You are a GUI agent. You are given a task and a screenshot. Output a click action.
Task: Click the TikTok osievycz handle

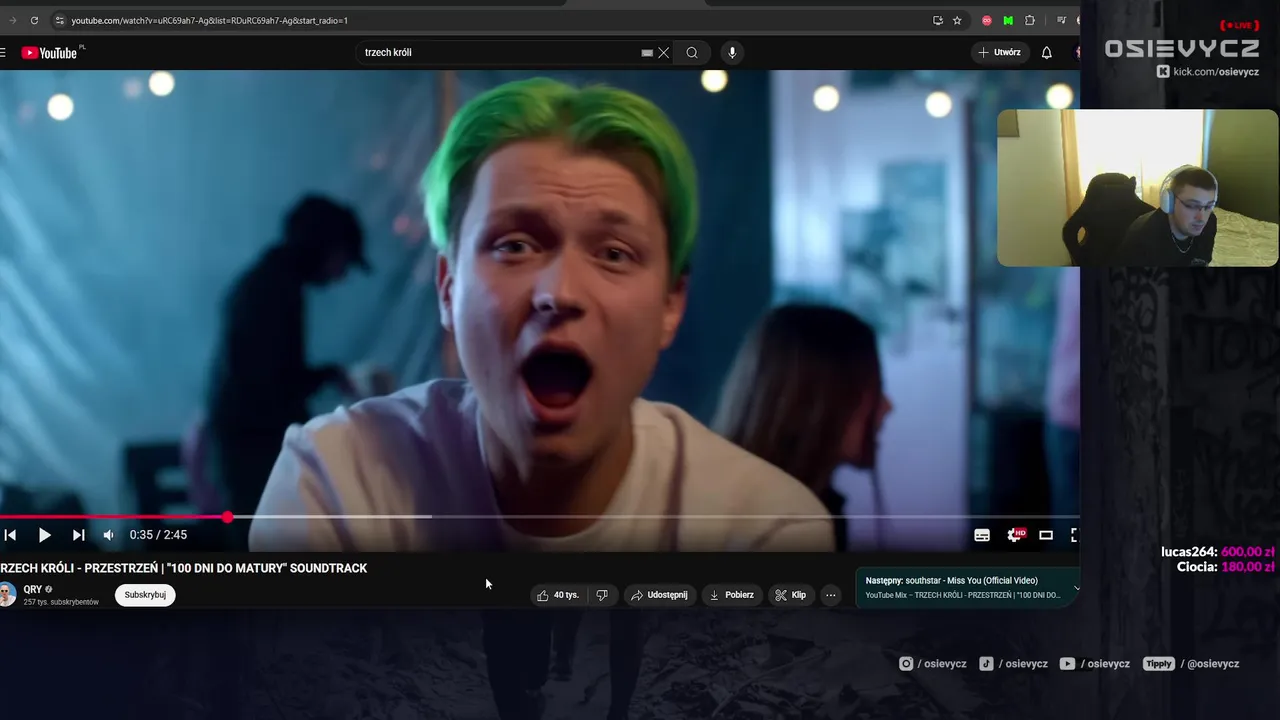pyautogui.click(x=1013, y=663)
